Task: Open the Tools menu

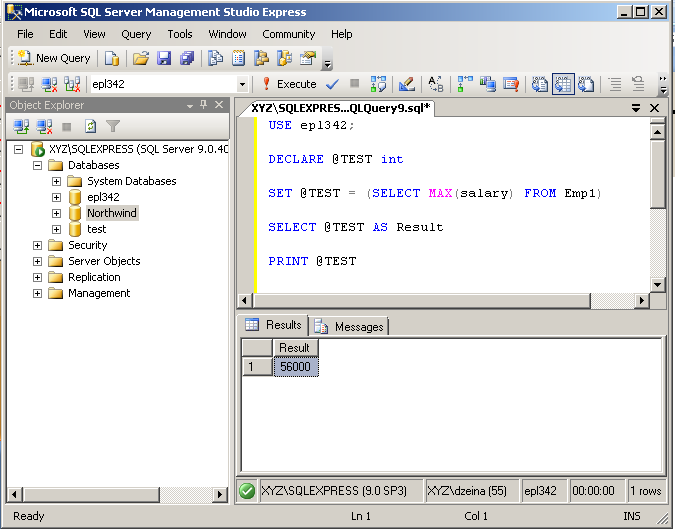Action: coord(180,34)
